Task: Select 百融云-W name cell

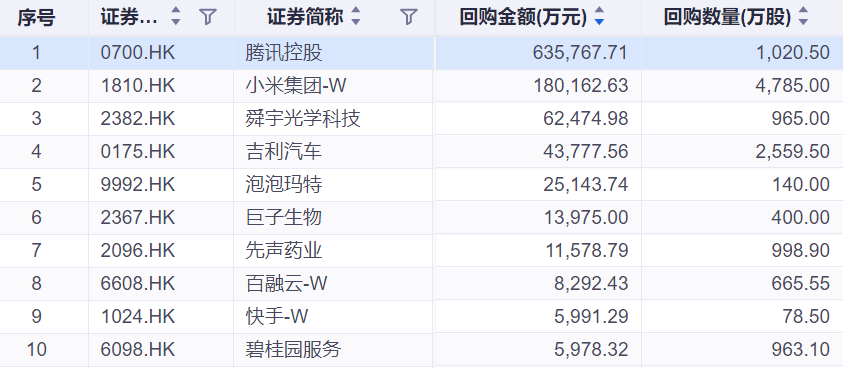Action: [287, 283]
